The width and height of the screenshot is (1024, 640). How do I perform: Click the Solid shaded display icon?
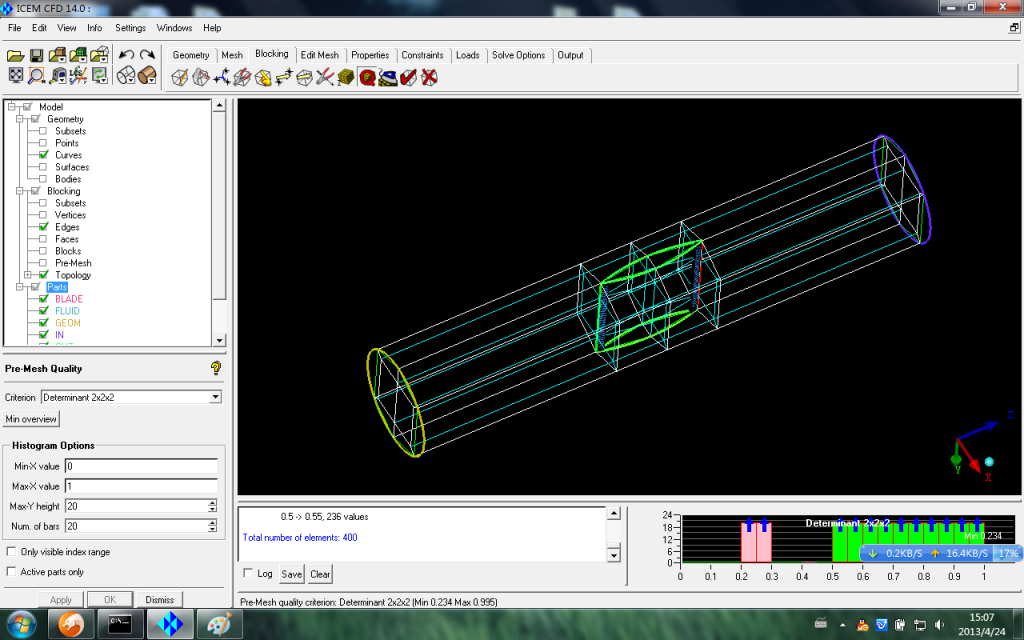pos(146,76)
